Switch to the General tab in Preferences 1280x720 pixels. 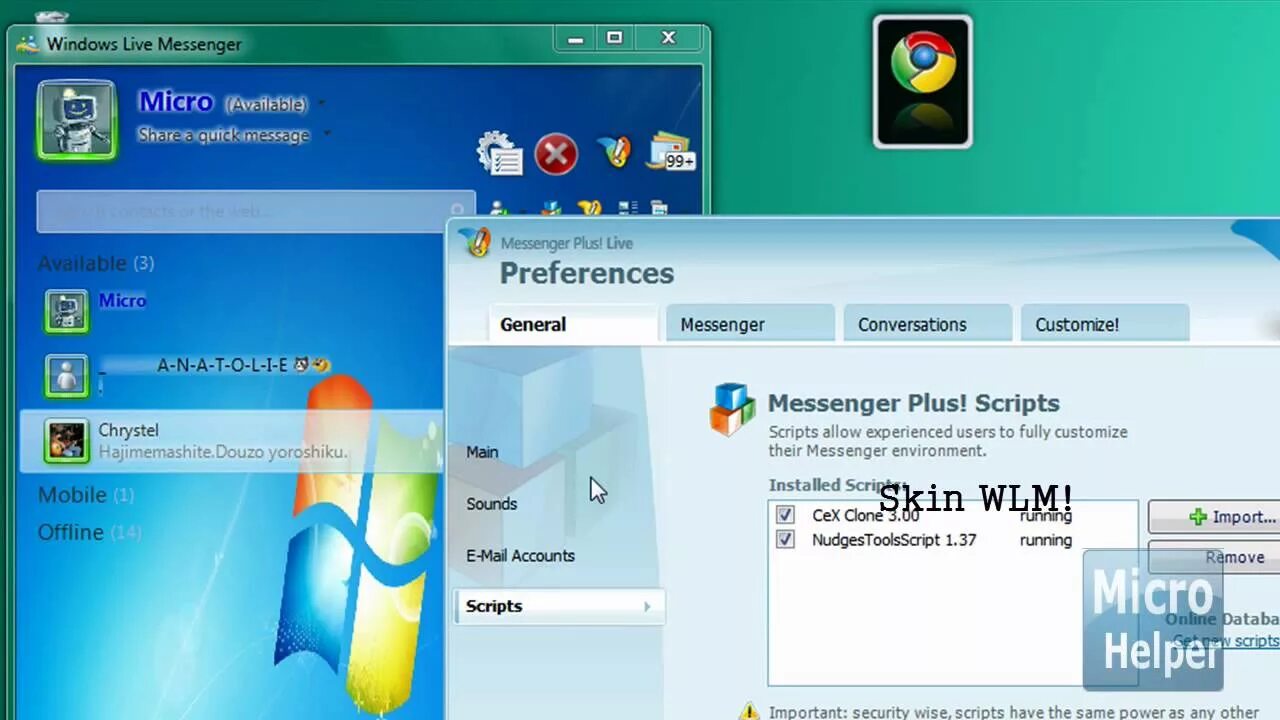tap(573, 324)
